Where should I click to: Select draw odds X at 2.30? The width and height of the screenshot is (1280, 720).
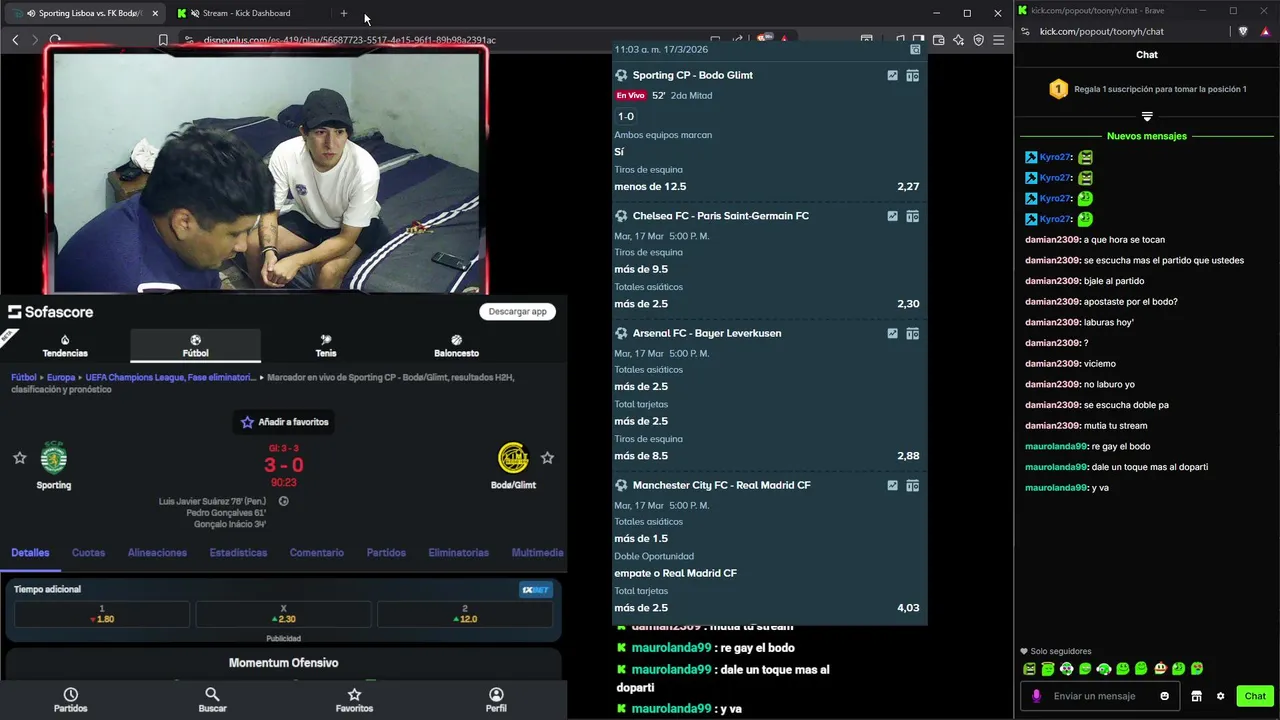(284, 614)
